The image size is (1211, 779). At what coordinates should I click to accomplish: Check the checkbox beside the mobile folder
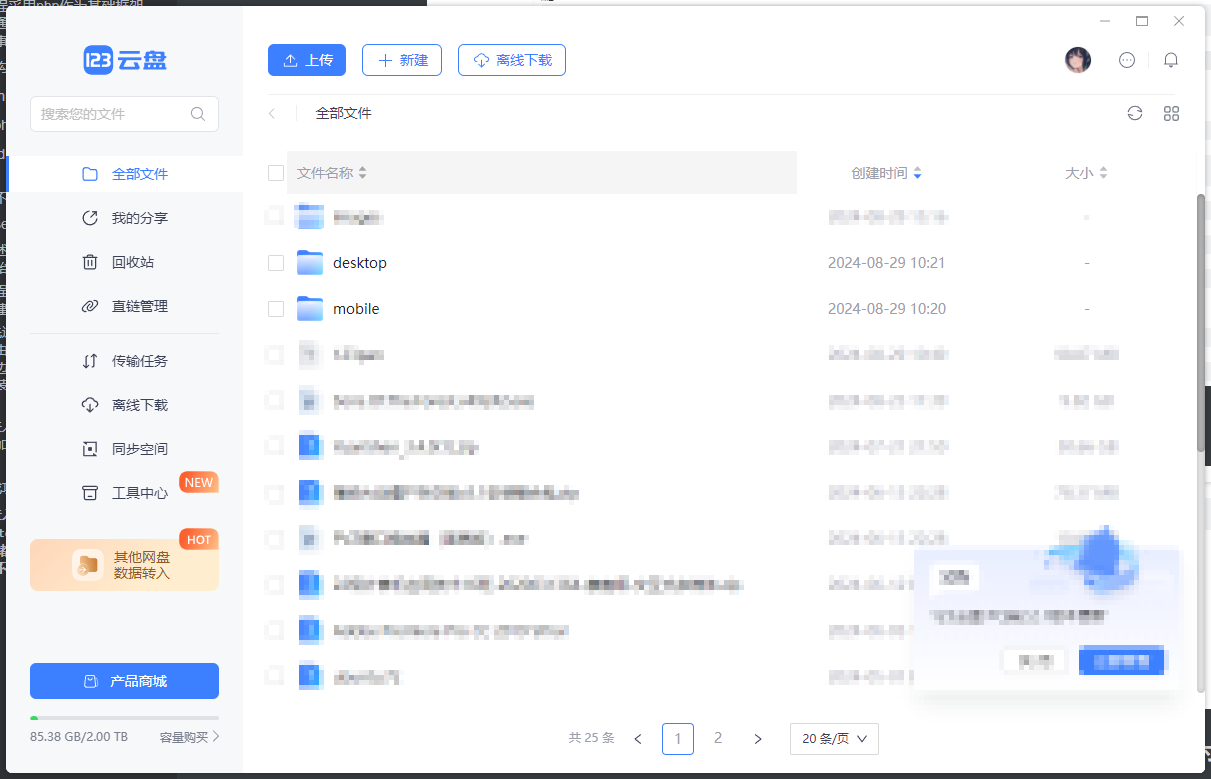click(275, 308)
